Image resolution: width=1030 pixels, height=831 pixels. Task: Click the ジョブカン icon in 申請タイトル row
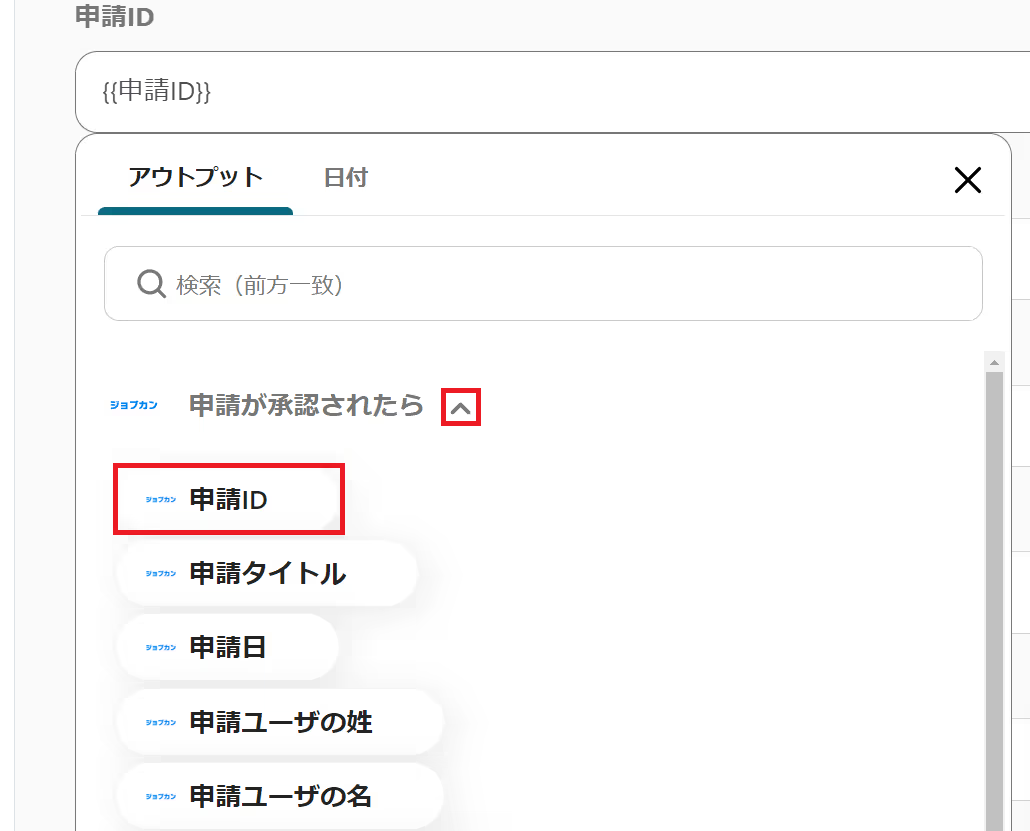pyautogui.click(x=161, y=574)
